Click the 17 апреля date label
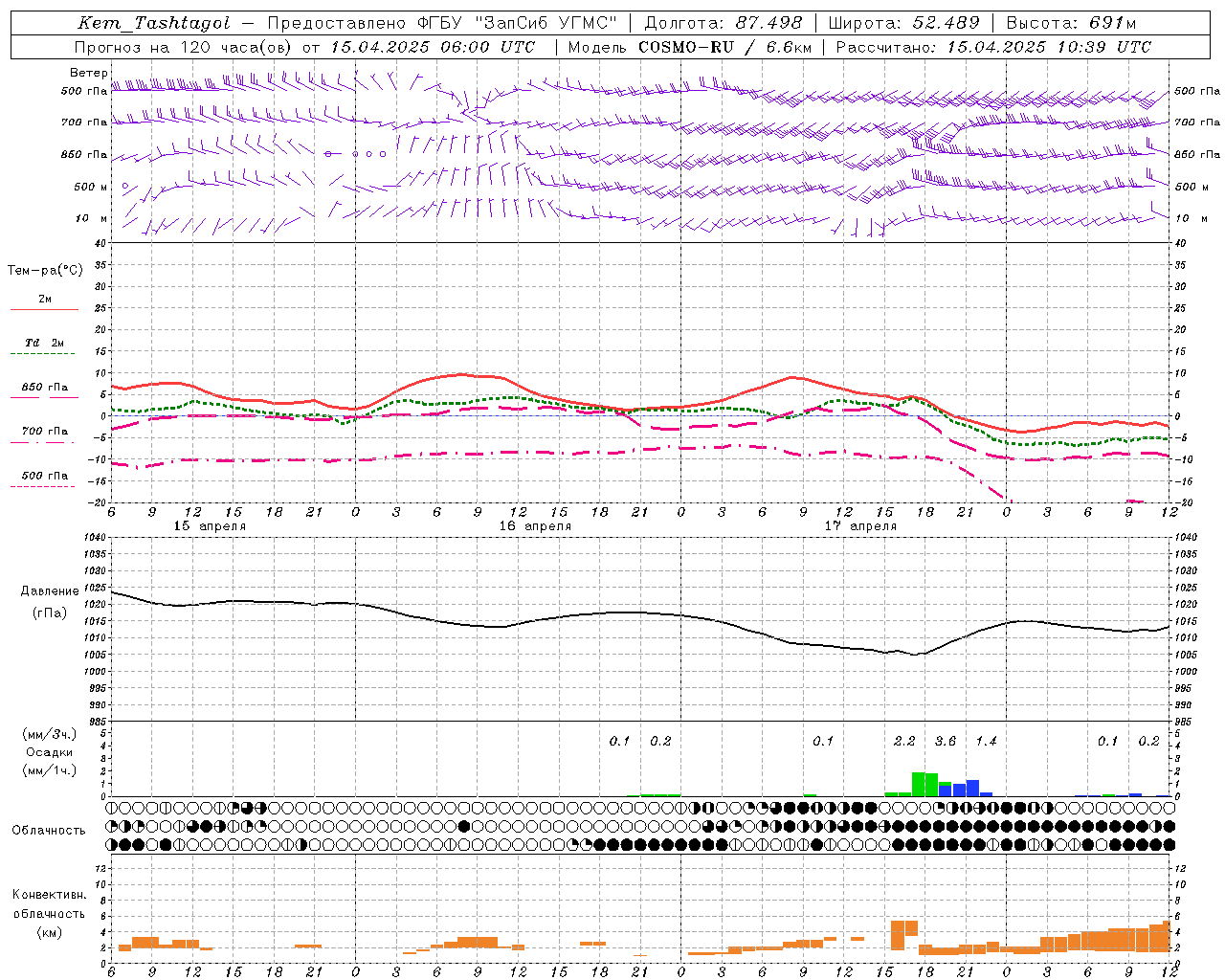 [x=860, y=526]
